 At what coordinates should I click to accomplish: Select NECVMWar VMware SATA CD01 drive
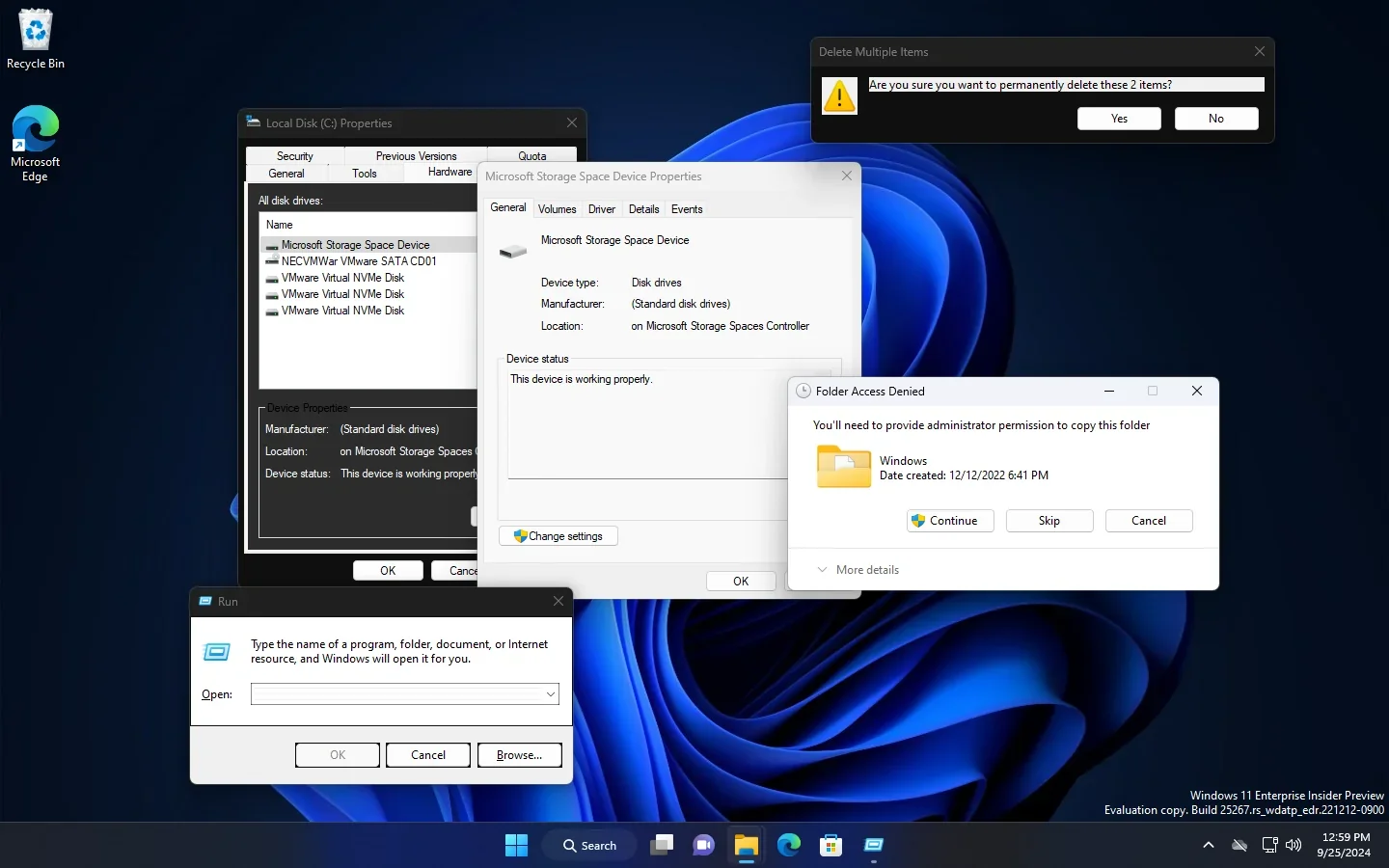coord(359,261)
